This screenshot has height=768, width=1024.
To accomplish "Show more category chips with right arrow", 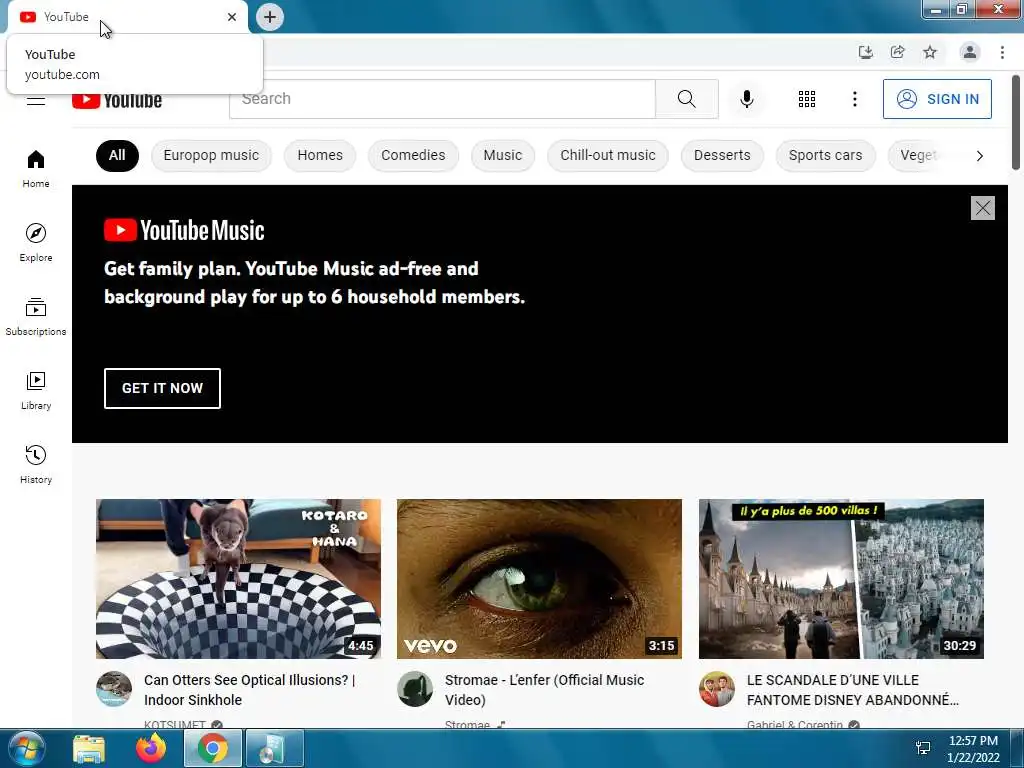I will tap(979, 156).
